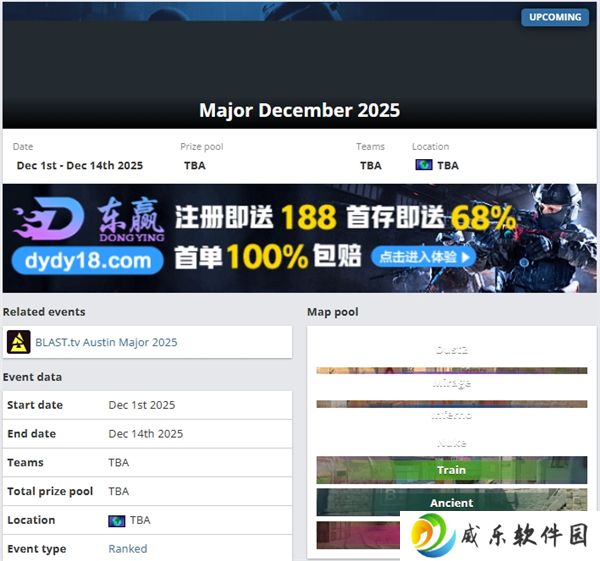Image resolution: width=600 pixels, height=561 pixels.
Task: Click the Teams row TBA value in Event data
Action: click(x=119, y=462)
